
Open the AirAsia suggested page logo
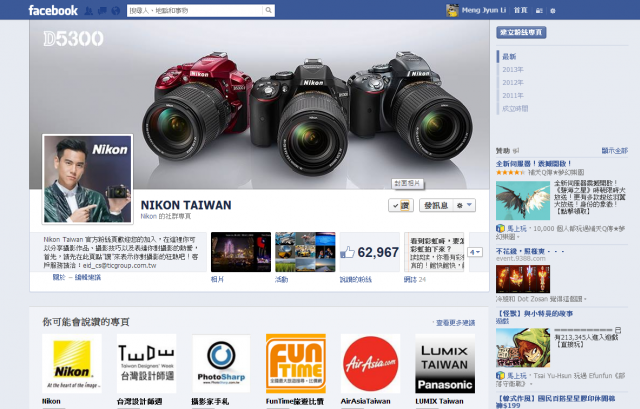(x=371, y=364)
